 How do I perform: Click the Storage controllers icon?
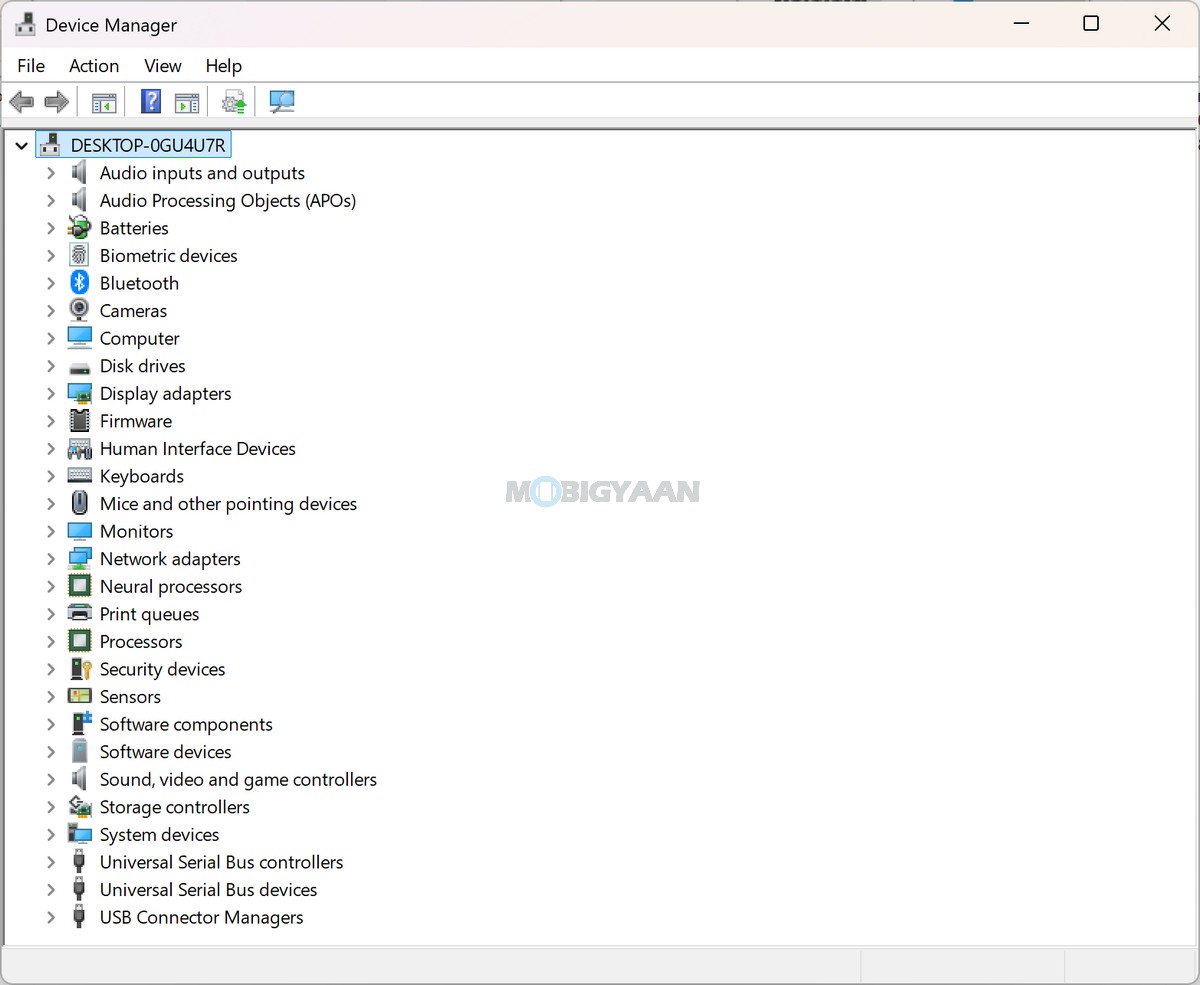pyautogui.click(x=79, y=807)
